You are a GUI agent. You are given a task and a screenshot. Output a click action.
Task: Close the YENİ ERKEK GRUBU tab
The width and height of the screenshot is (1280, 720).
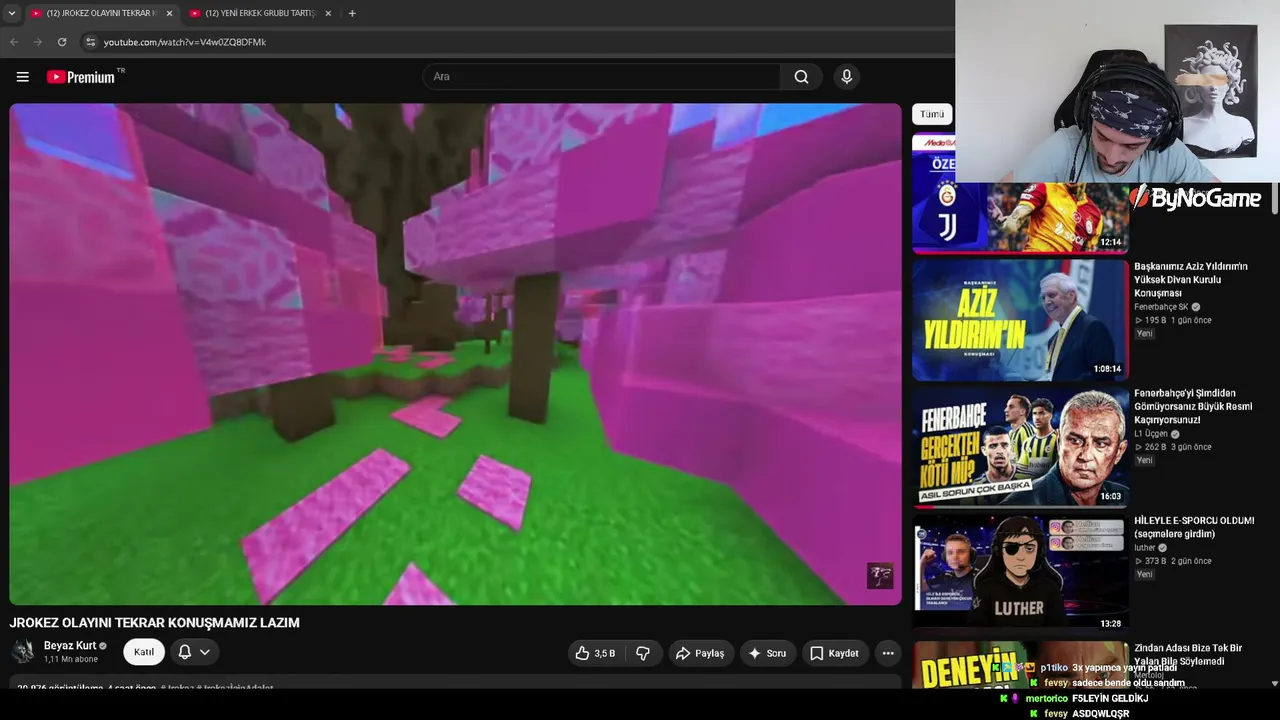tap(328, 13)
